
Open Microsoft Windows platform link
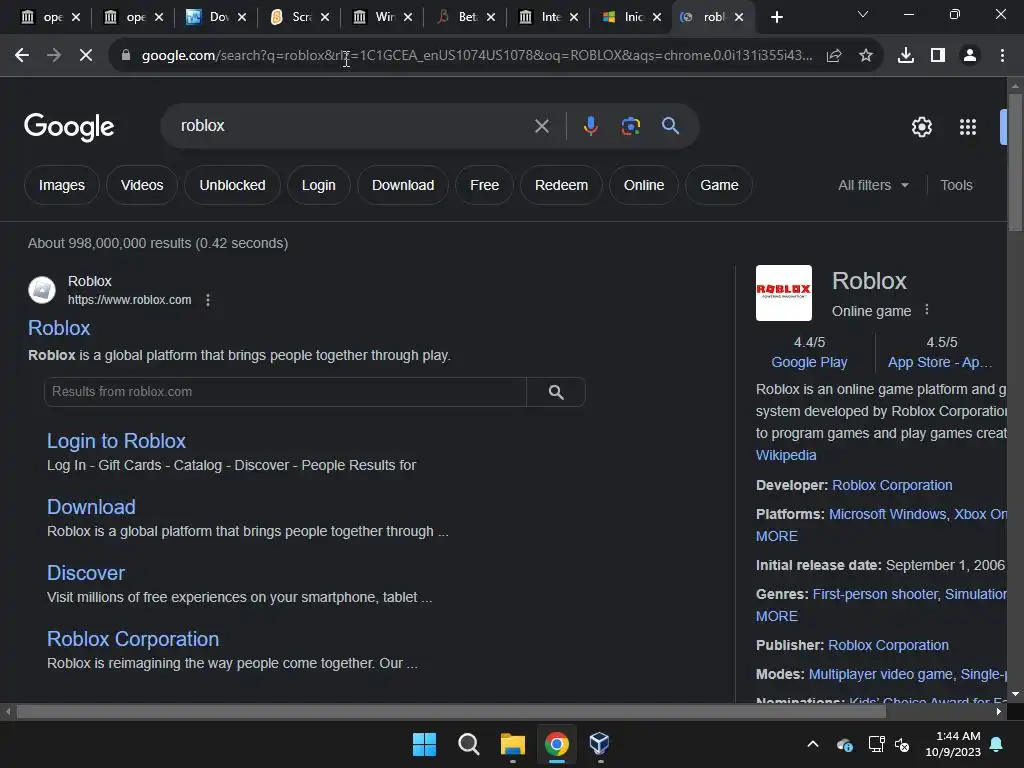pyautogui.click(x=888, y=514)
